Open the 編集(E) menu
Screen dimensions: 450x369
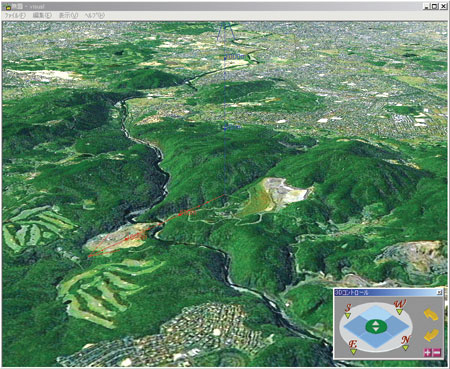pyautogui.click(x=42, y=16)
